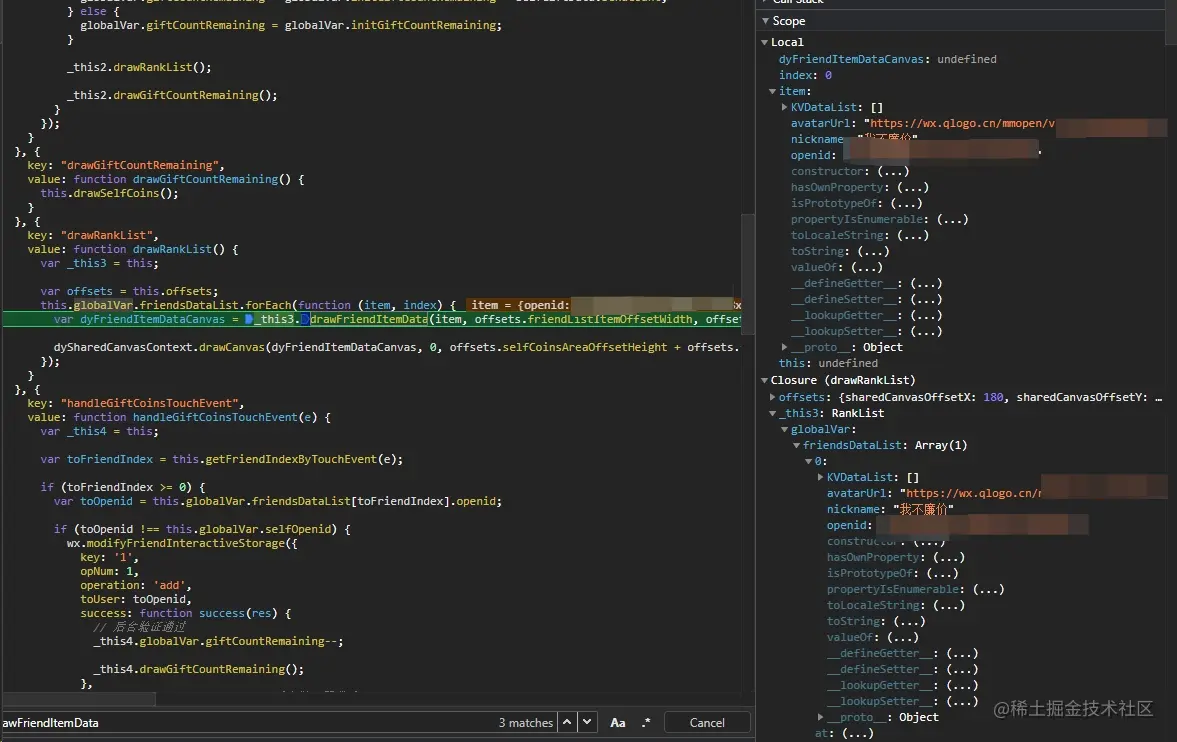Invoke __lookupGetter__ (...) under friendsDataList entry

click(962, 685)
